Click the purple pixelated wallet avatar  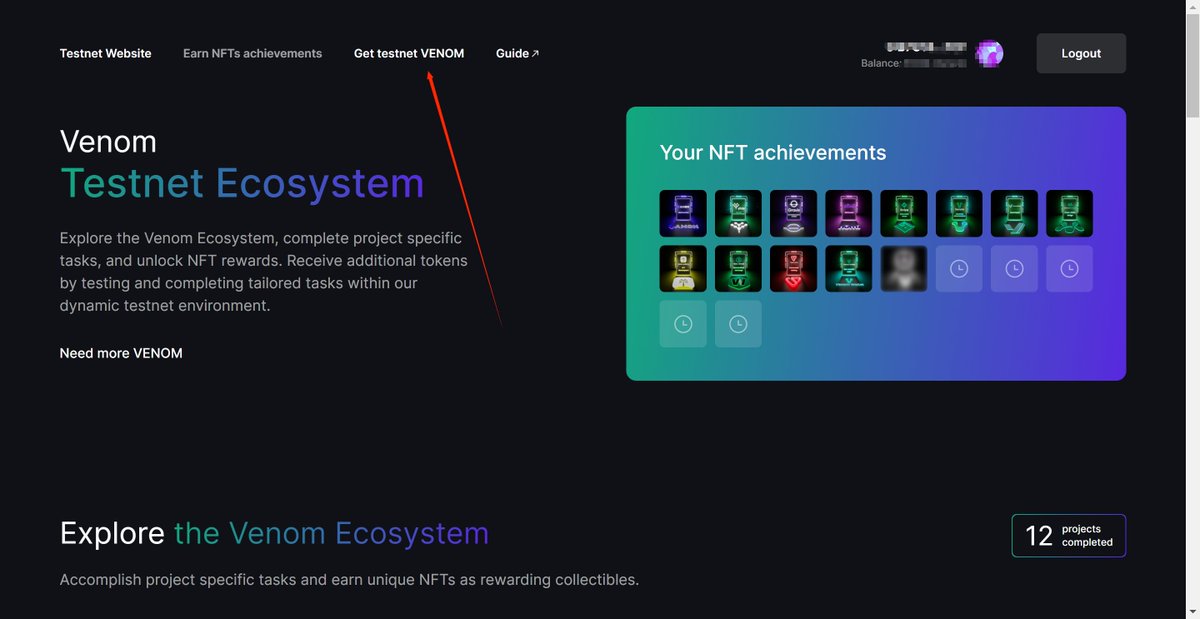point(990,53)
